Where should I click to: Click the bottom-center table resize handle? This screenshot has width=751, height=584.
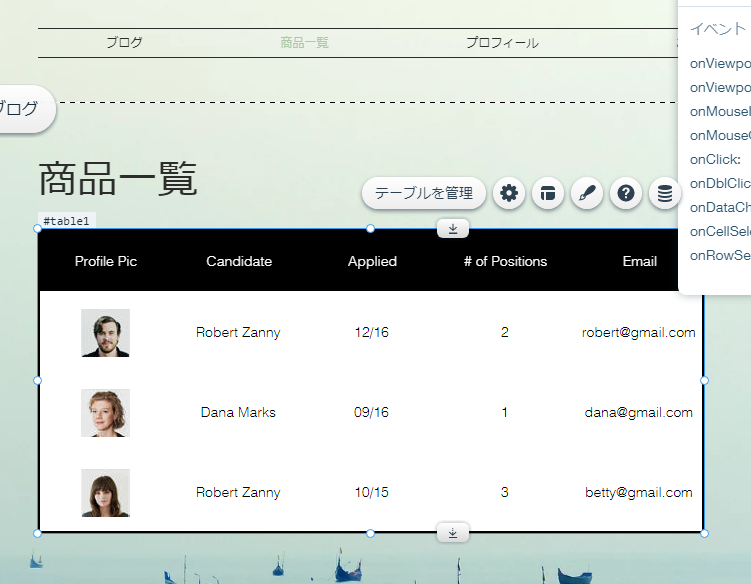370,533
